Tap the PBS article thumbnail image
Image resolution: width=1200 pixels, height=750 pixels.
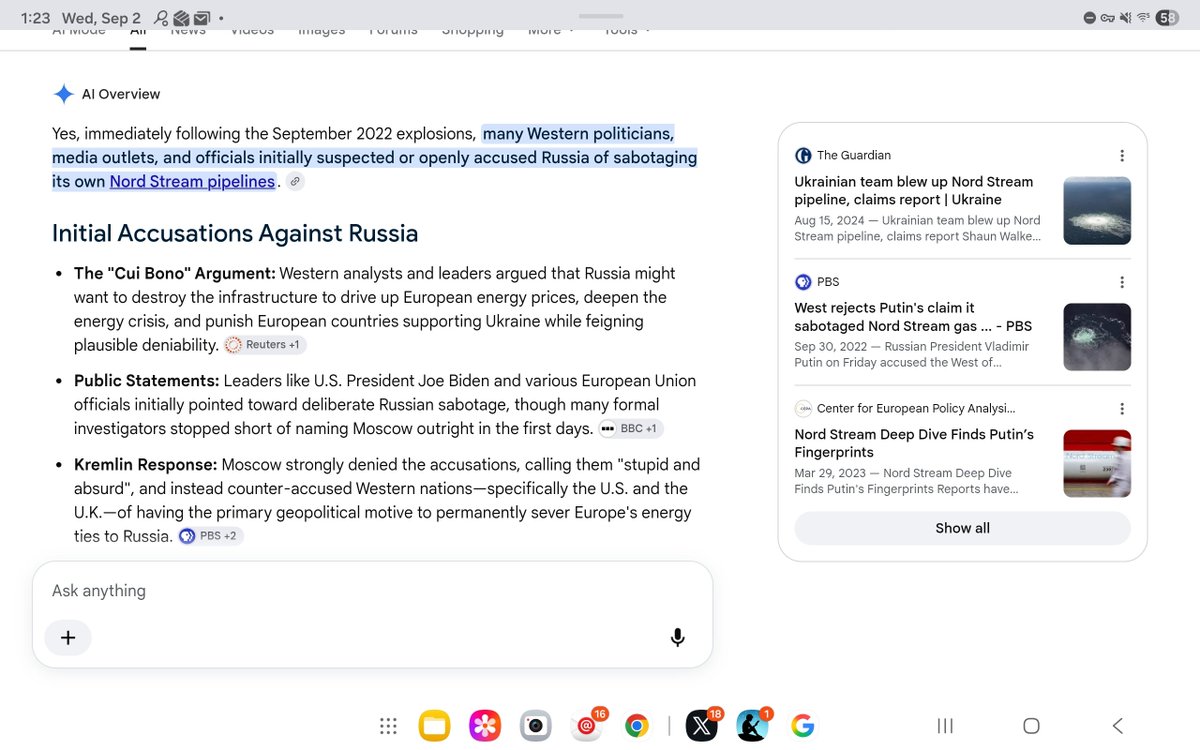click(x=1097, y=337)
